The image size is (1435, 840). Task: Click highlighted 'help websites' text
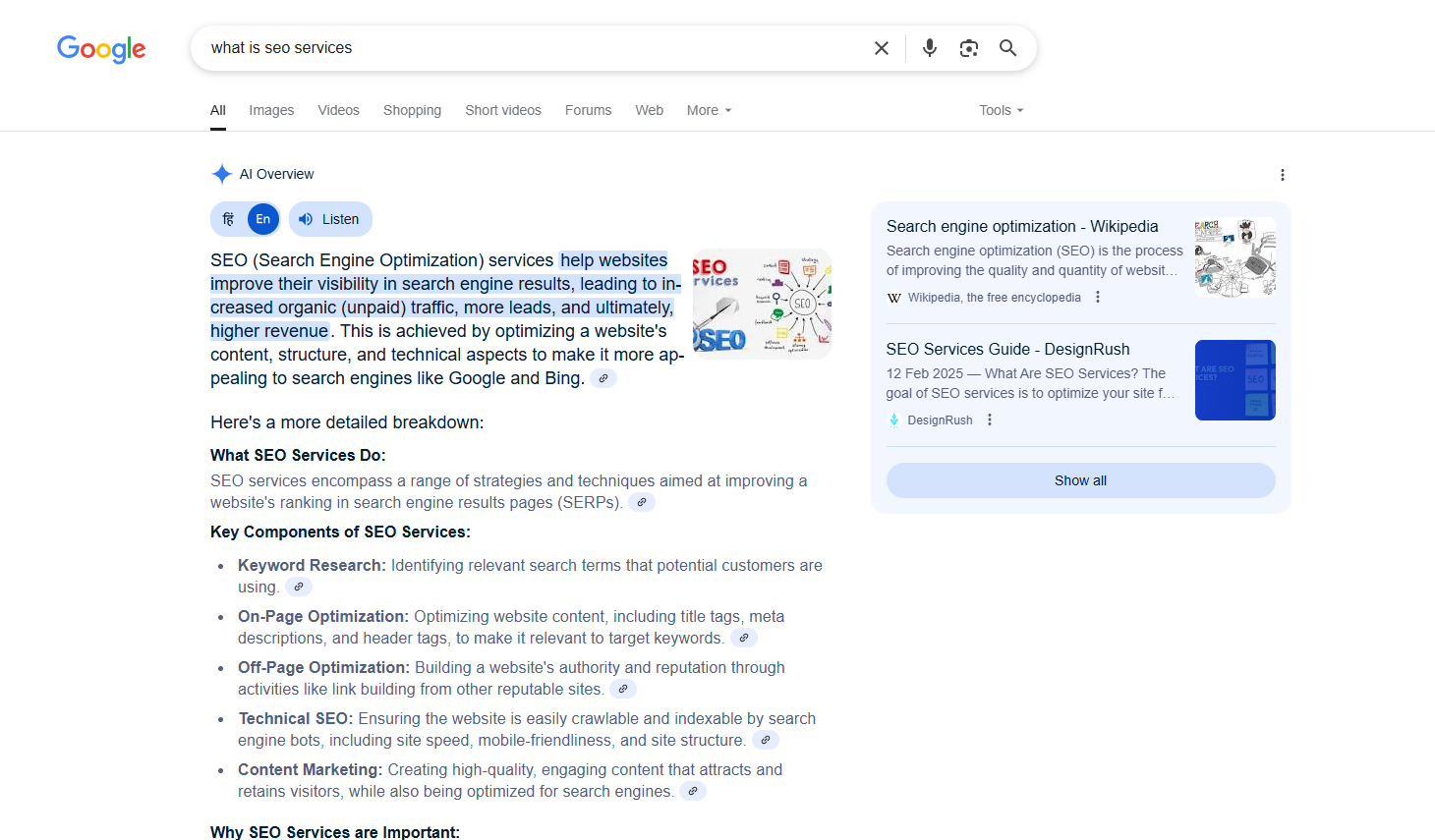point(614,260)
